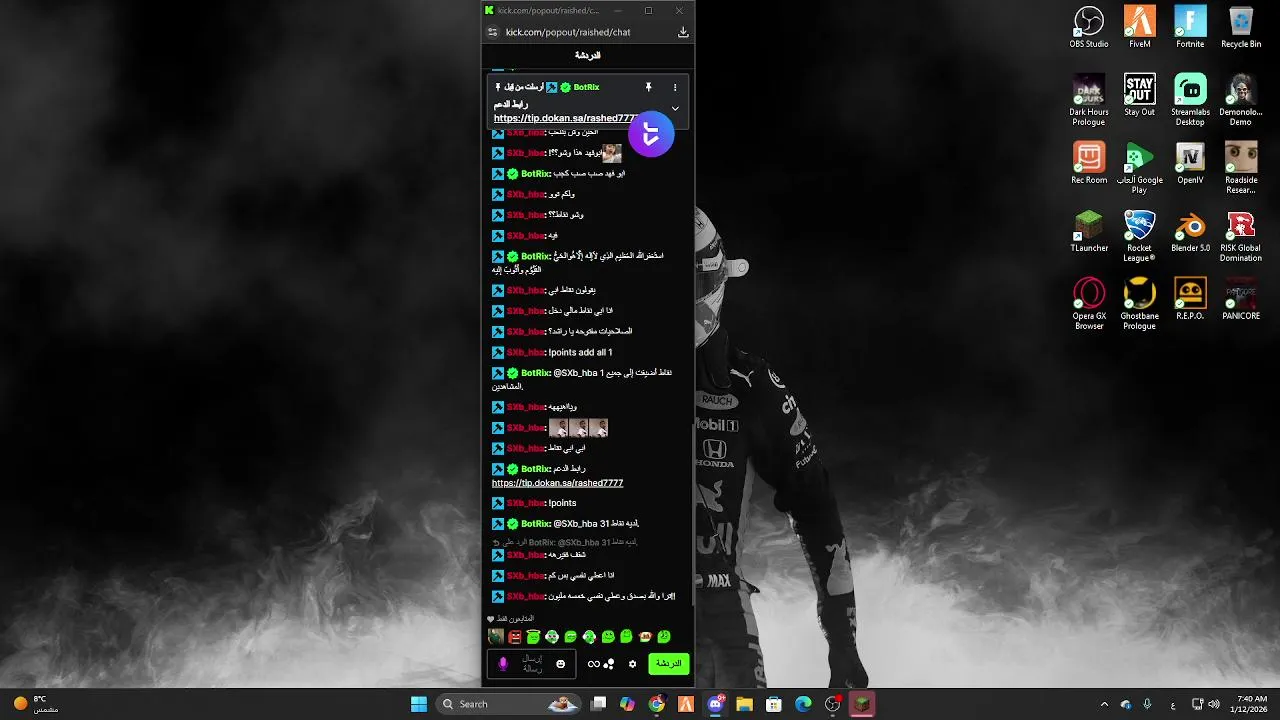This screenshot has width=1280, height=720.
Task: Click the kick.com popout chat URL
Action: 568,32
